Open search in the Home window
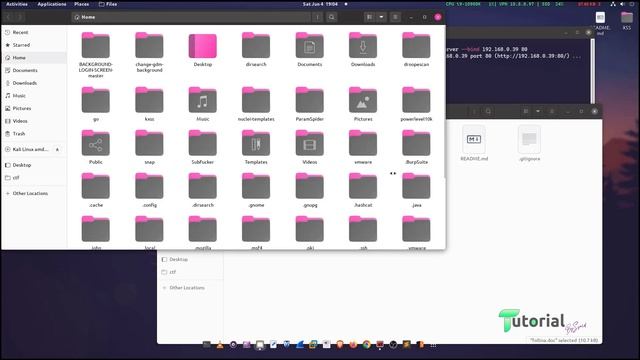This screenshot has height=360, width=640. pos(332,17)
